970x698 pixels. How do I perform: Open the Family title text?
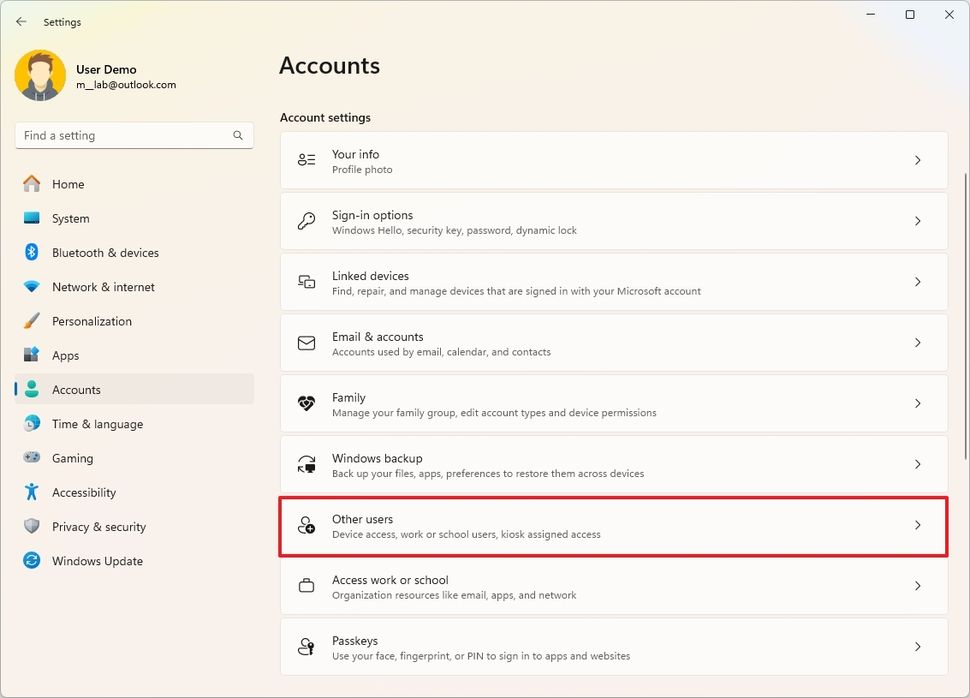(349, 398)
